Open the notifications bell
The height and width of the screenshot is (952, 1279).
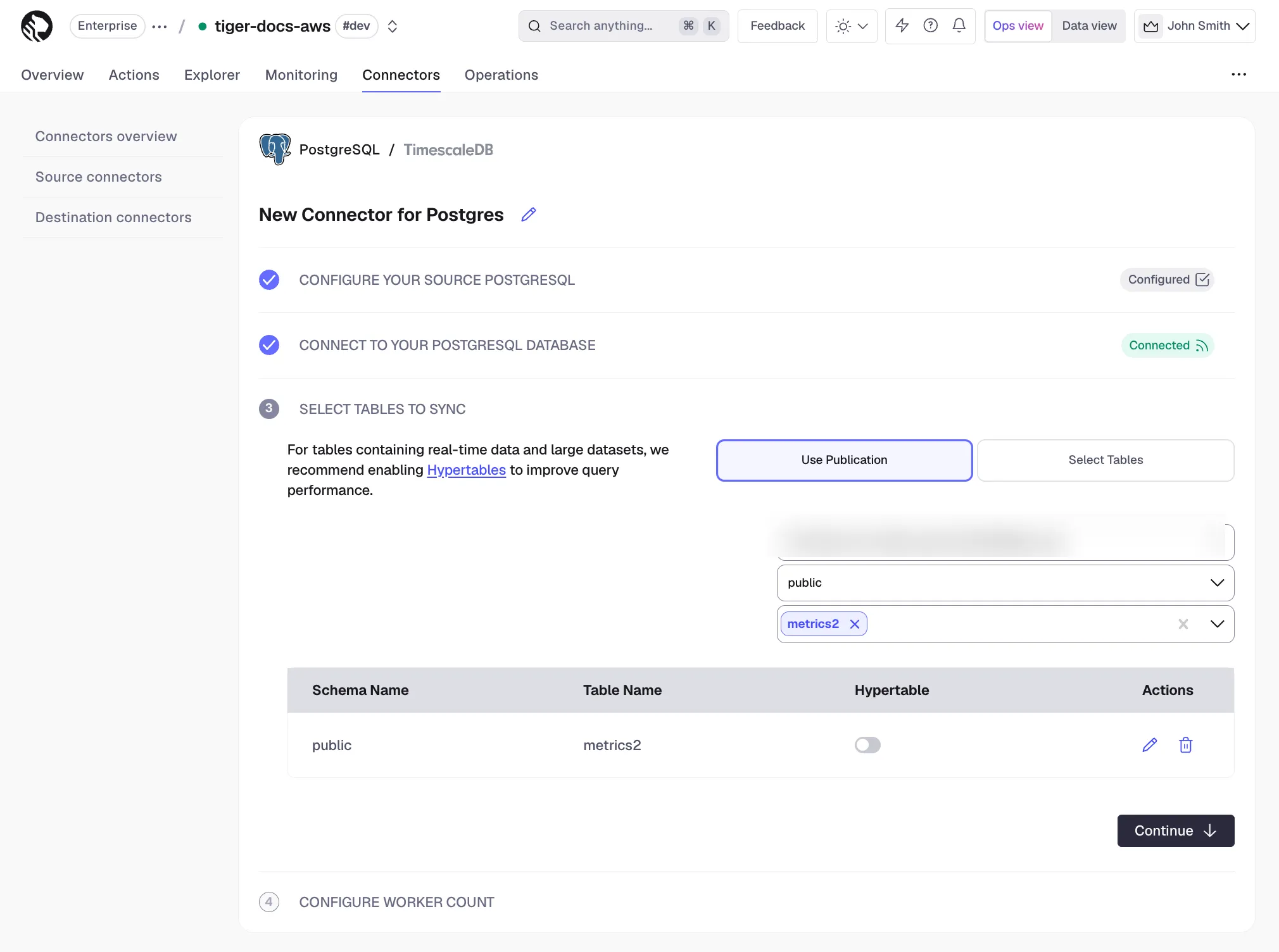click(x=959, y=25)
